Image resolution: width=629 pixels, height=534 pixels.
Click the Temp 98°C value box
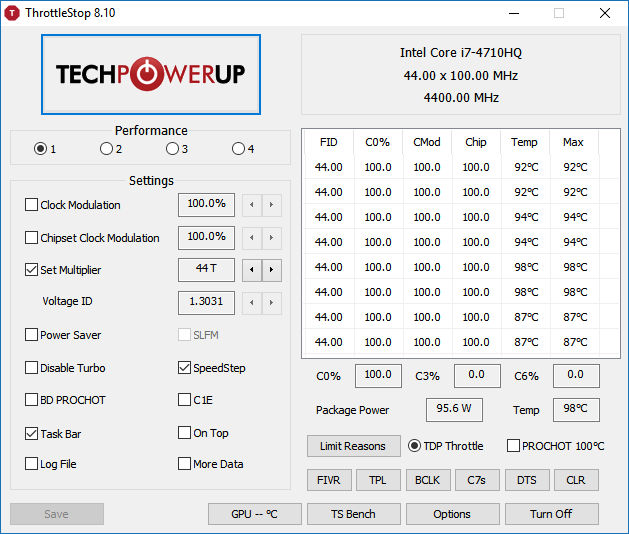[576, 410]
